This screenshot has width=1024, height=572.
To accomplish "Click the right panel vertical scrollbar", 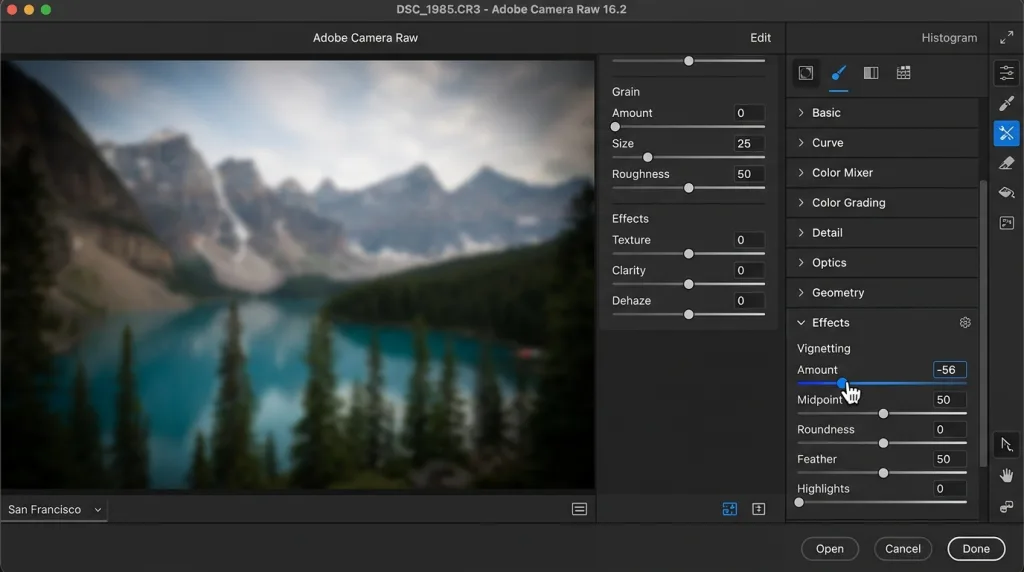I will point(983,323).
